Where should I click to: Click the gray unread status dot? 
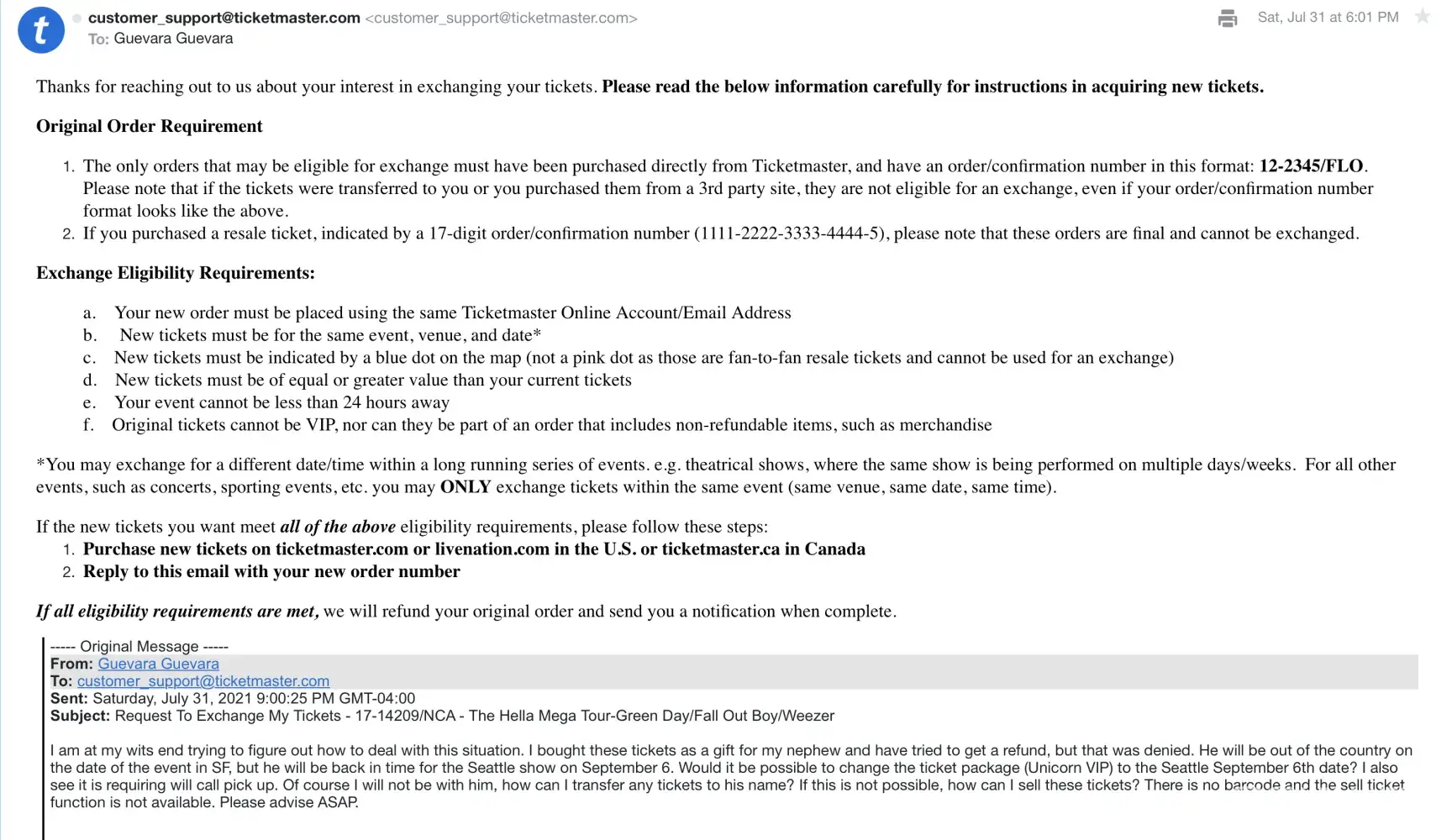tap(77, 18)
